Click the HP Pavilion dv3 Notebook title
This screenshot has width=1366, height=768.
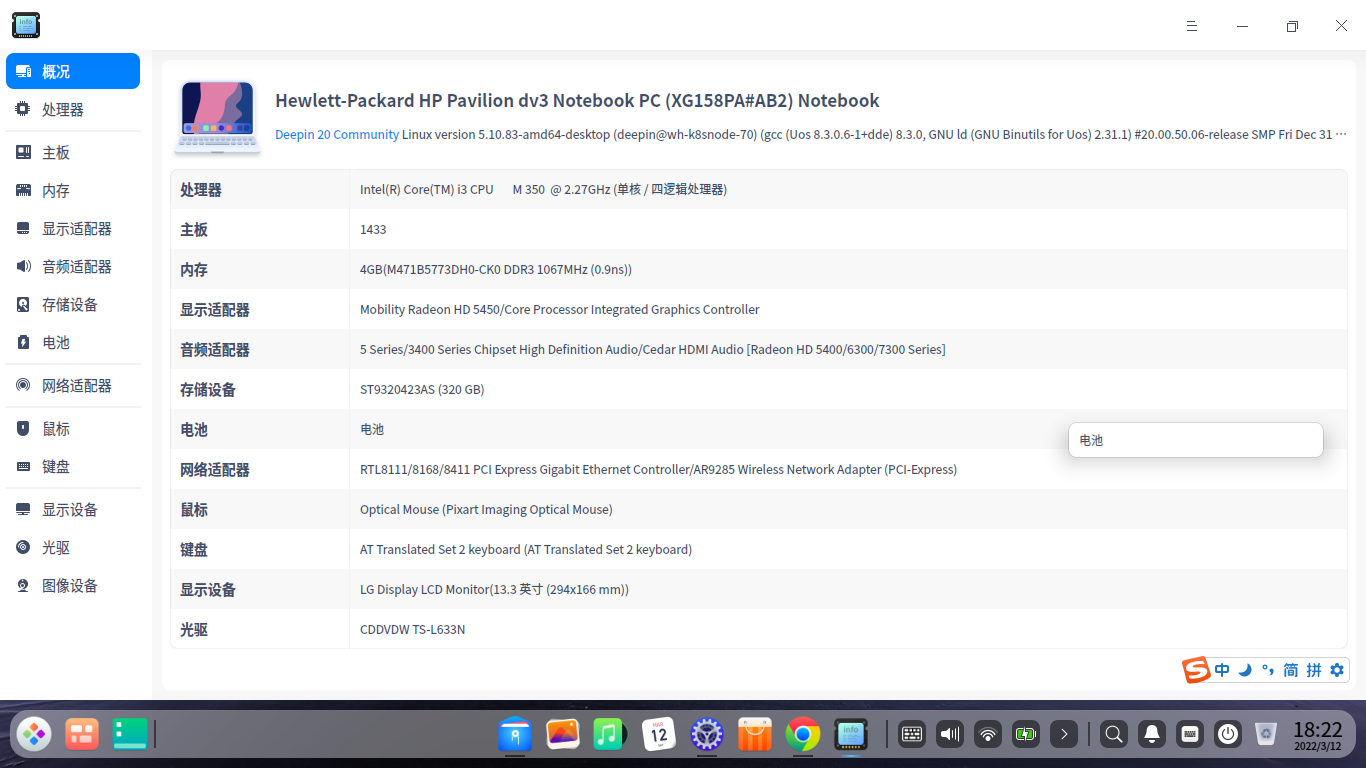click(x=577, y=101)
